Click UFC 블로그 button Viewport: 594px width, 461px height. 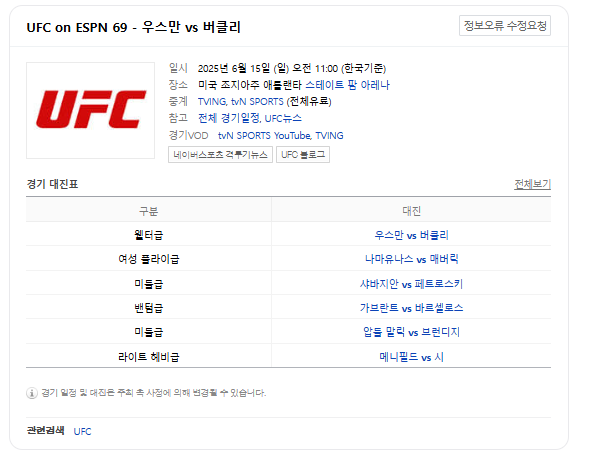pos(303,155)
